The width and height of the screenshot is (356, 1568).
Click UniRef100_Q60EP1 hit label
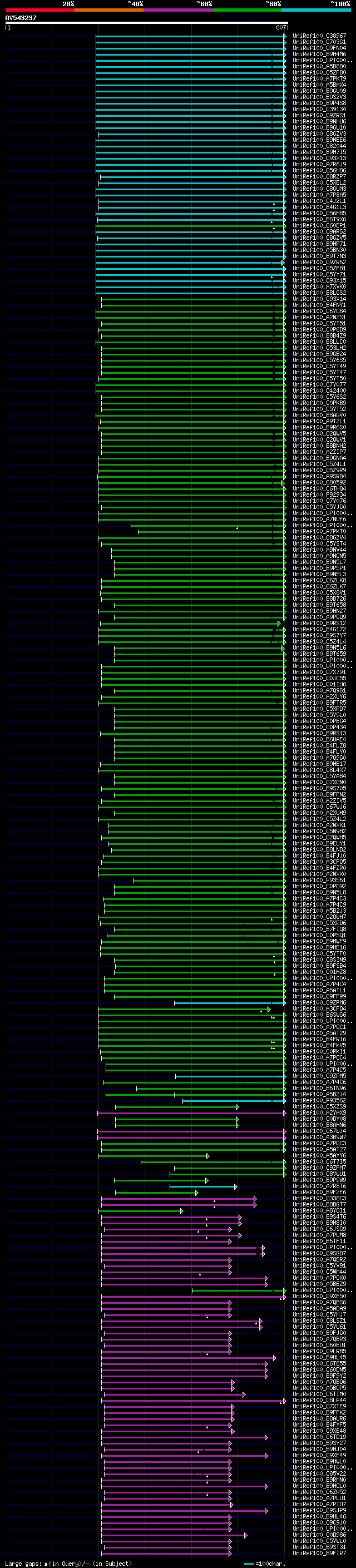coord(319,226)
